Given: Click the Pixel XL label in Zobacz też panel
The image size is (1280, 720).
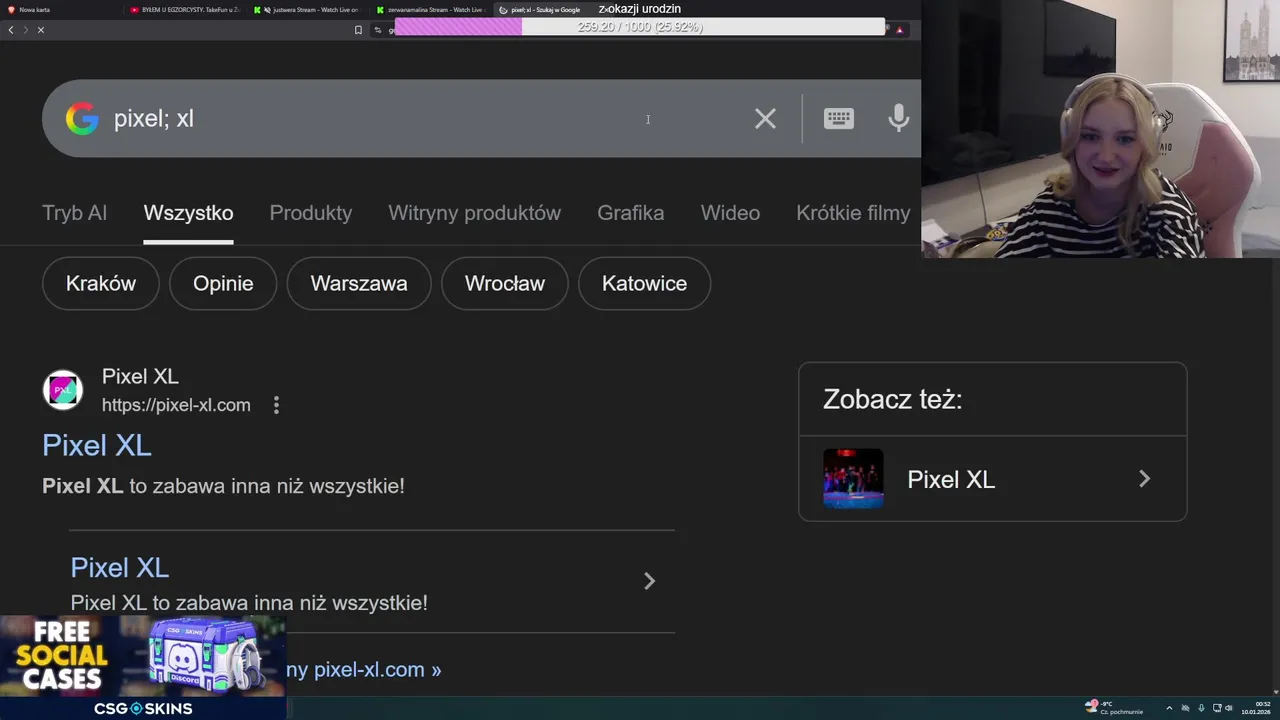Looking at the screenshot, I should coord(951,480).
